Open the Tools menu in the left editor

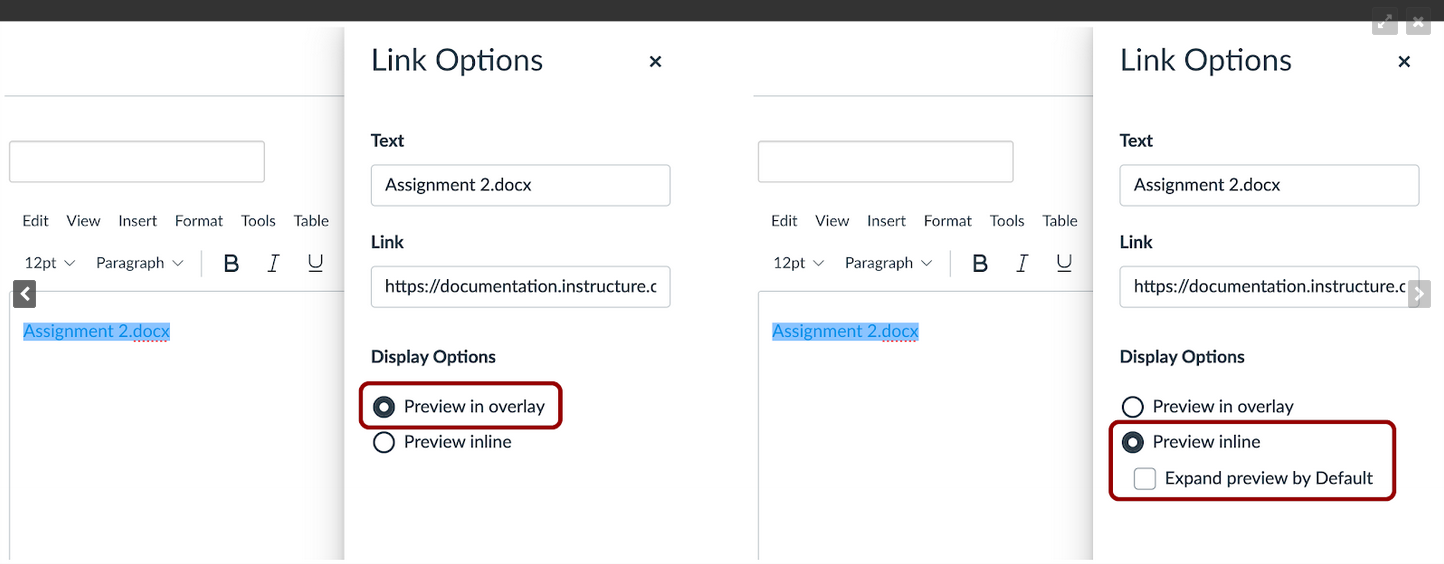click(x=258, y=221)
